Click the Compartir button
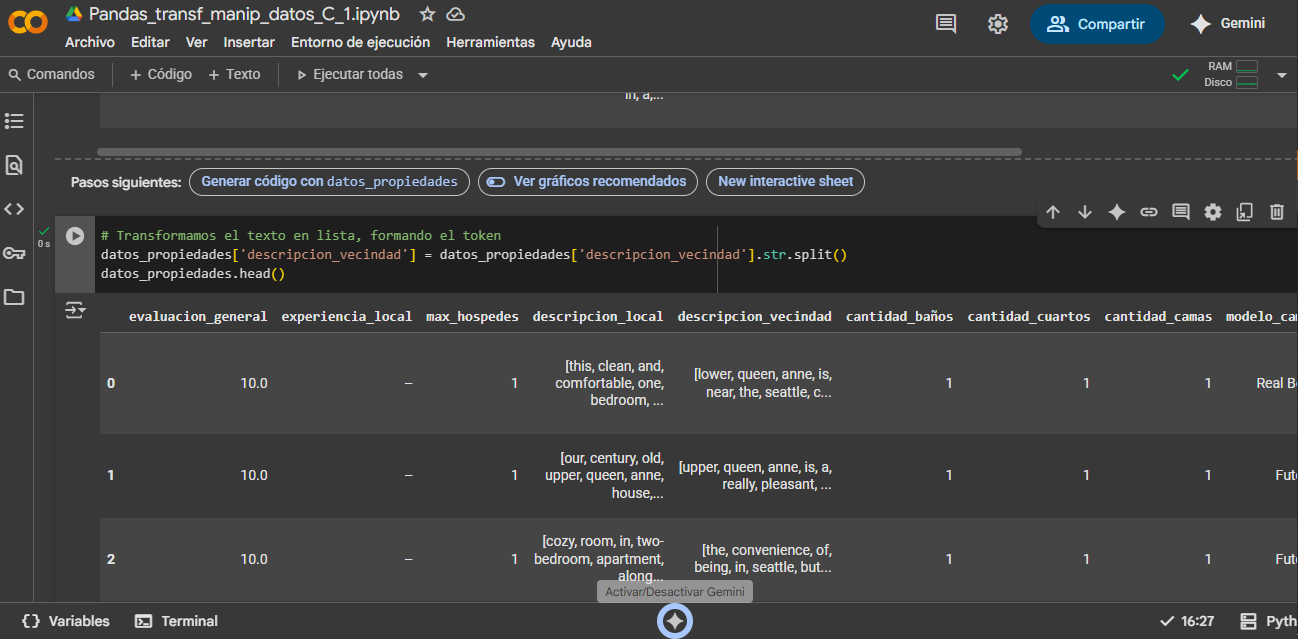This screenshot has width=1298, height=639. click(1097, 24)
